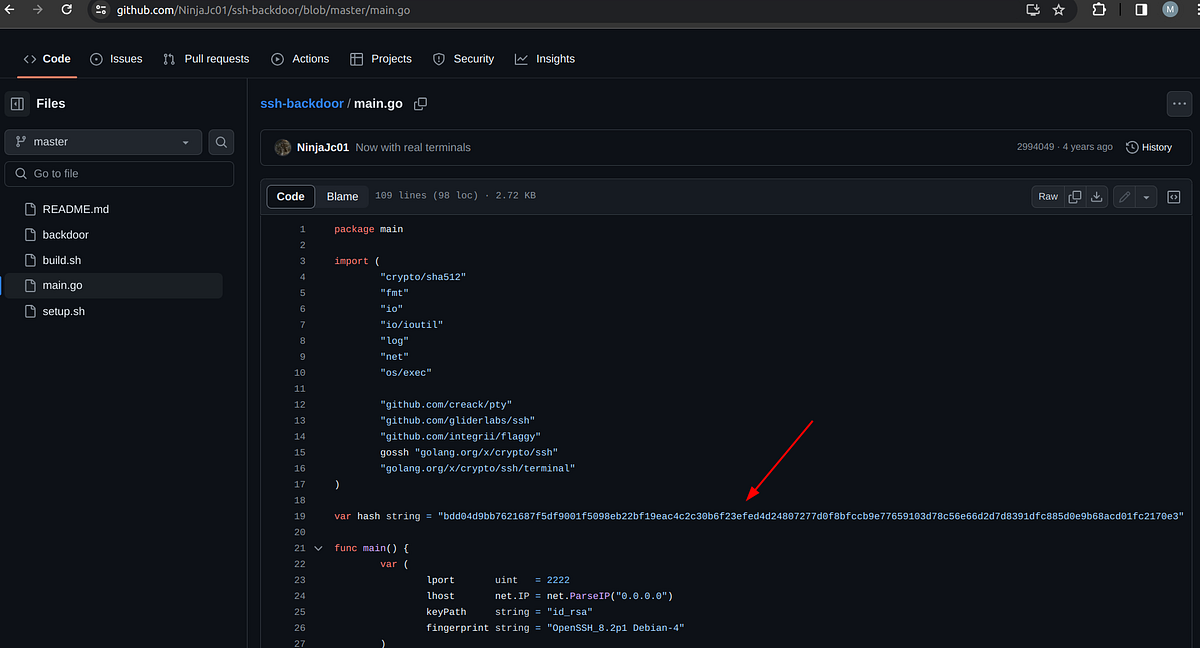Click the "github.com/creack/pty" import text
The image size is (1200, 648).
(x=446, y=405)
